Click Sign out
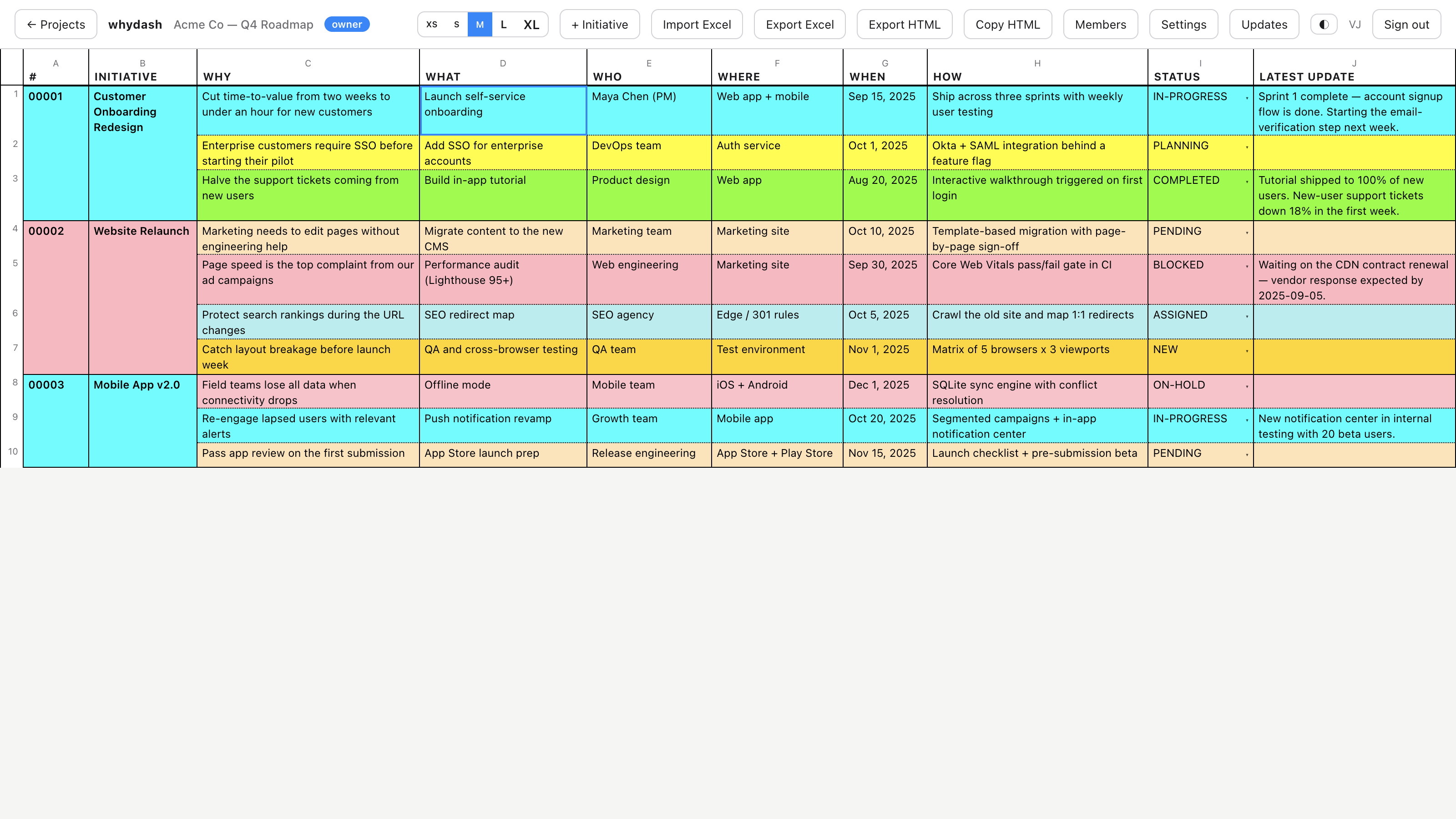The image size is (1456, 819). point(1406,24)
